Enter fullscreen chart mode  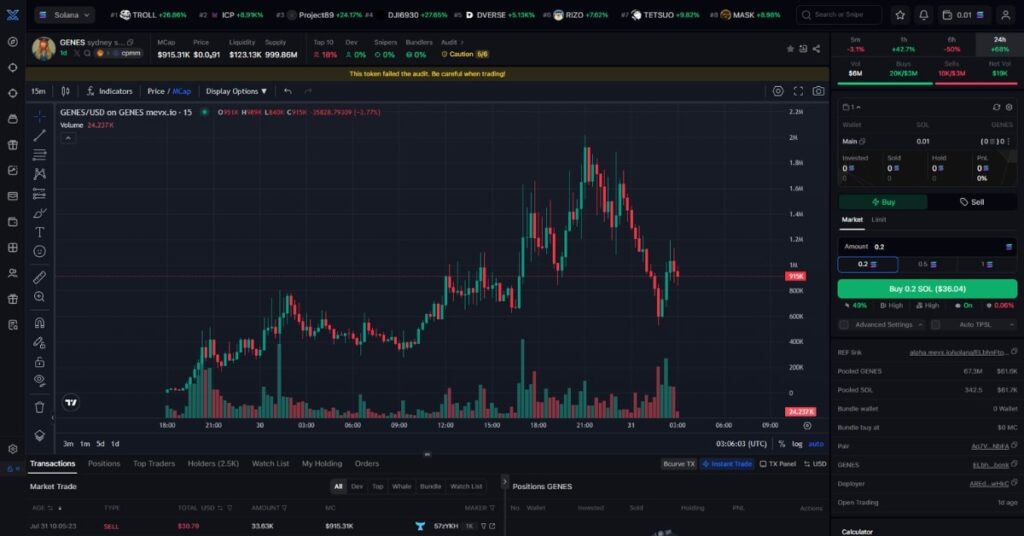click(798, 91)
